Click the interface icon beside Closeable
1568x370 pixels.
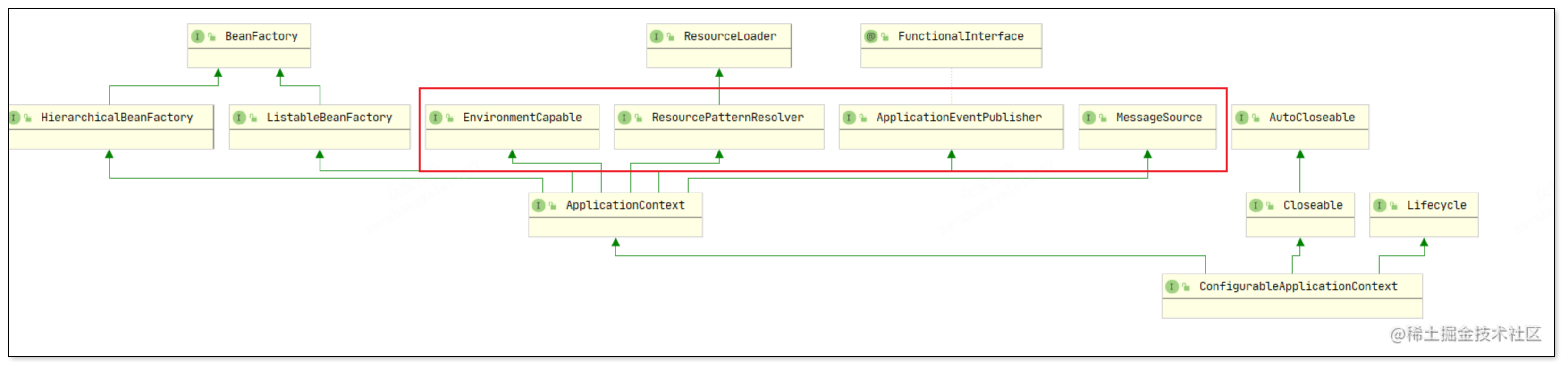pyautogui.click(x=1256, y=206)
